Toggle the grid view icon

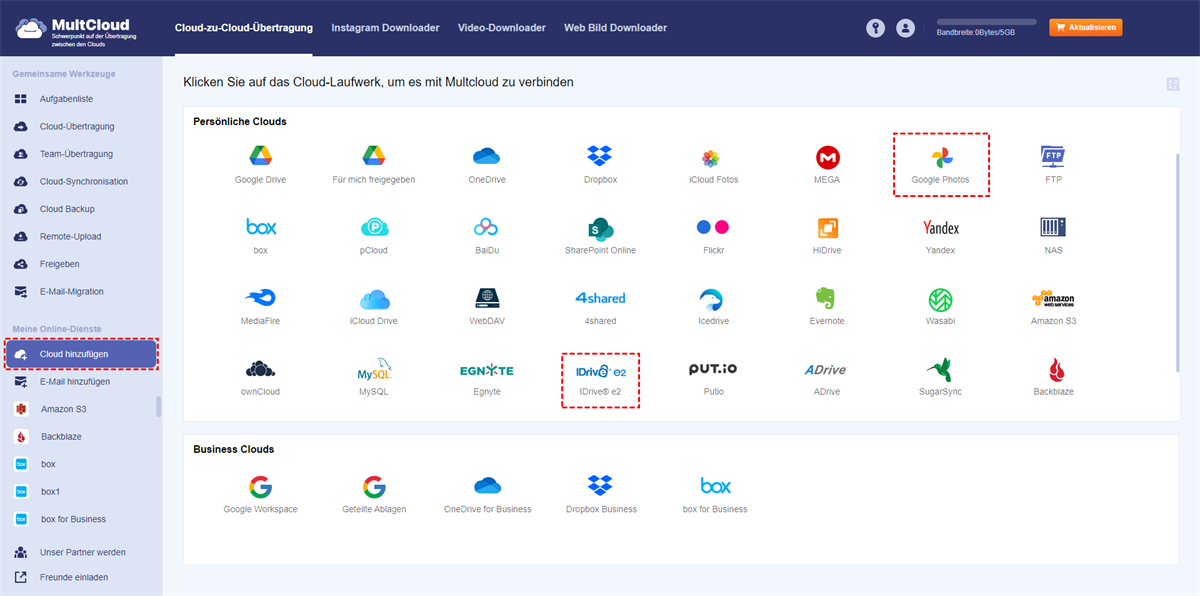click(x=1172, y=84)
